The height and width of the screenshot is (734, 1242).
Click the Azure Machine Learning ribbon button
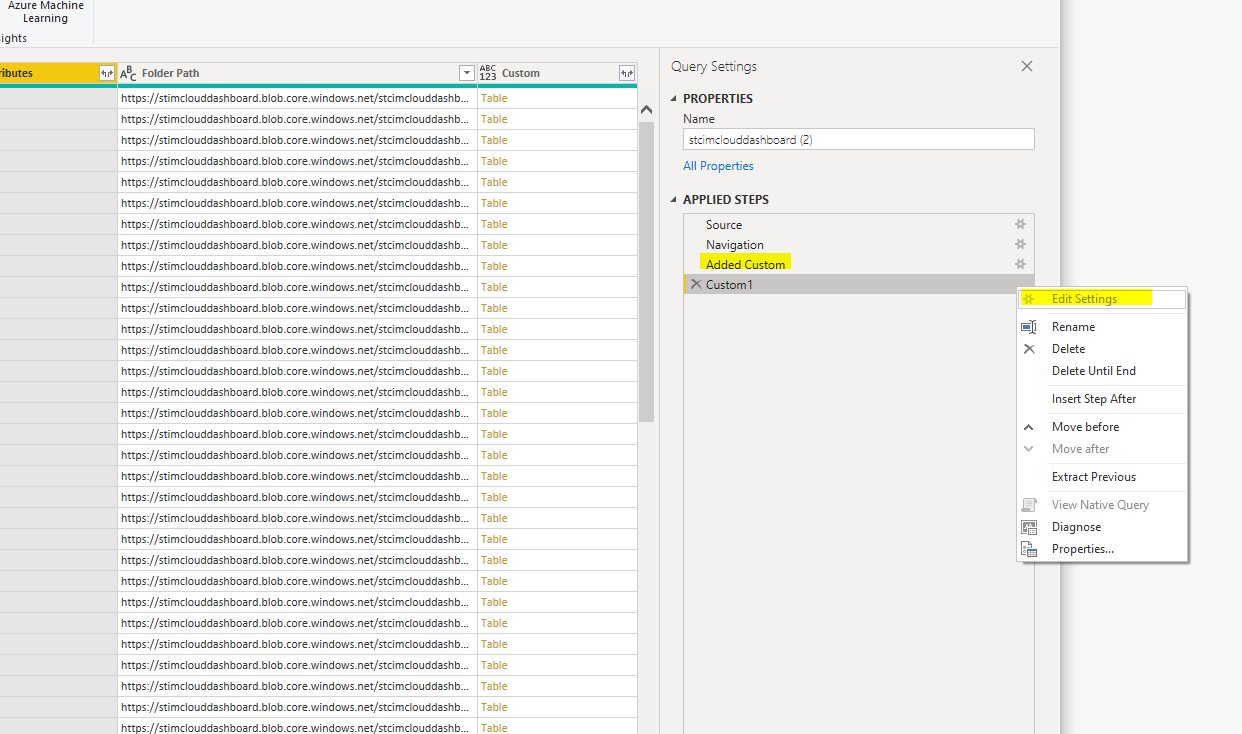pyautogui.click(x=46, y=12)
